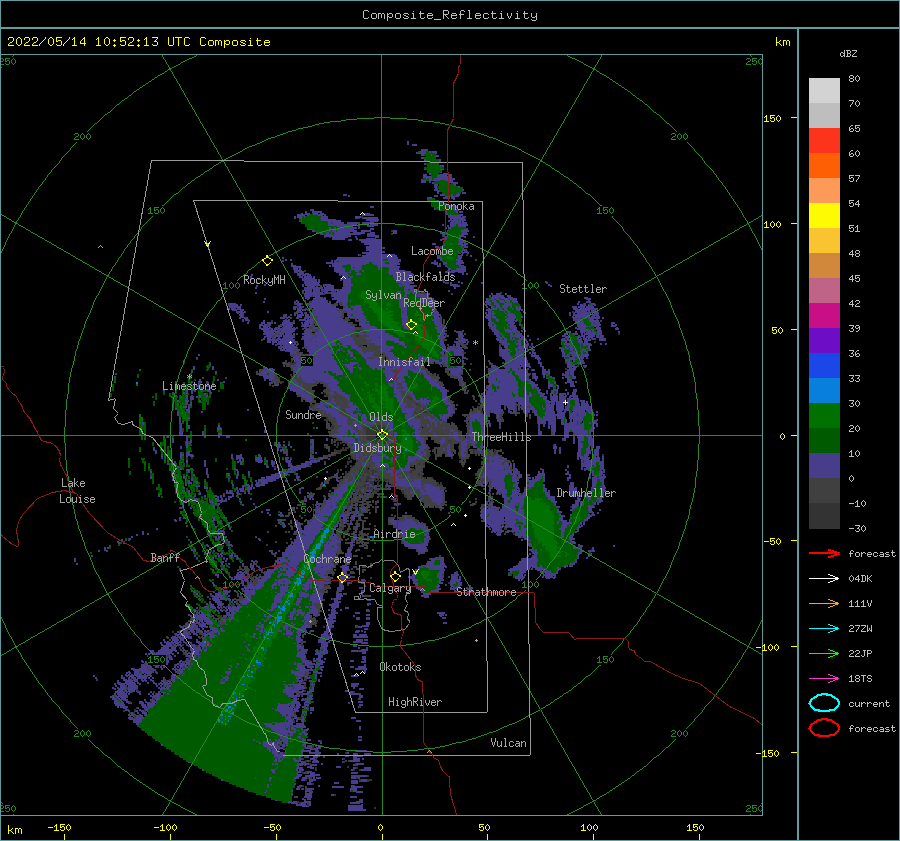
Task: Click the Lake Louise map label
Action: click(x=78, y=491)
